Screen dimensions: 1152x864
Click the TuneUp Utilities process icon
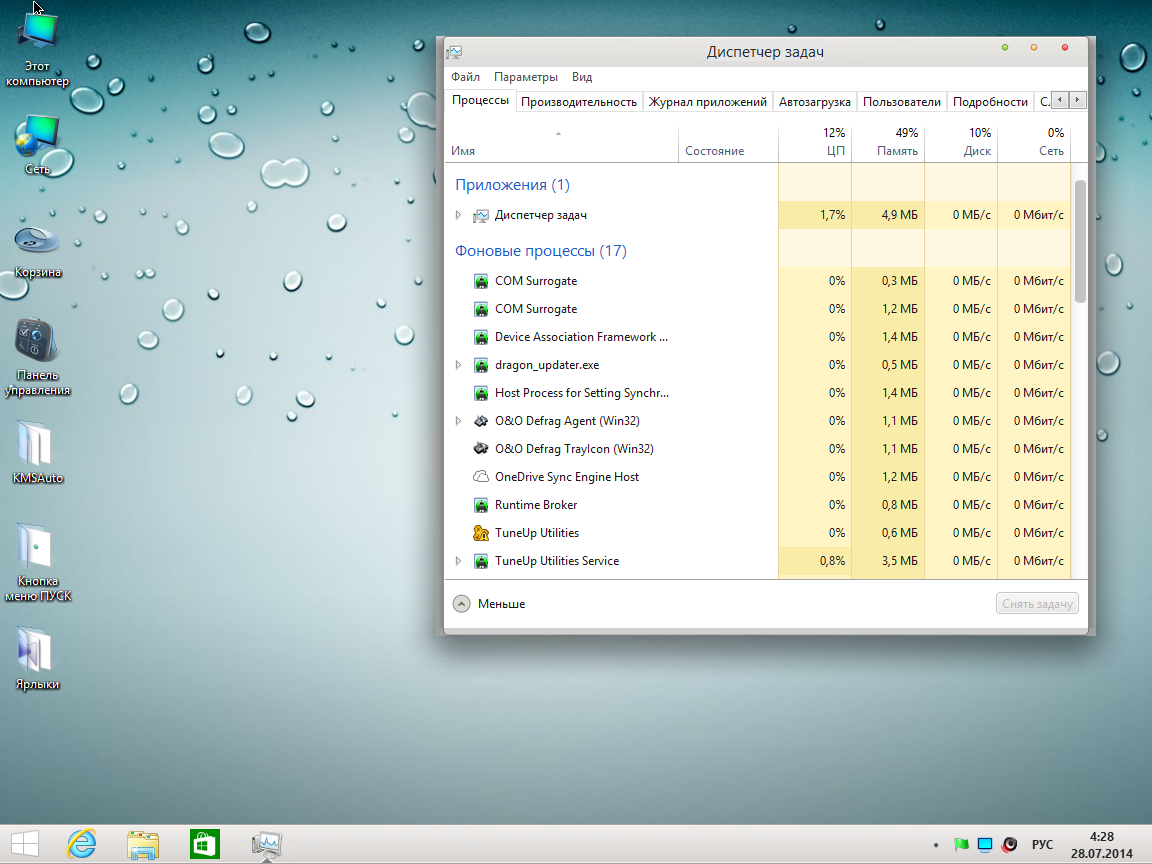(x=480, y=533)
